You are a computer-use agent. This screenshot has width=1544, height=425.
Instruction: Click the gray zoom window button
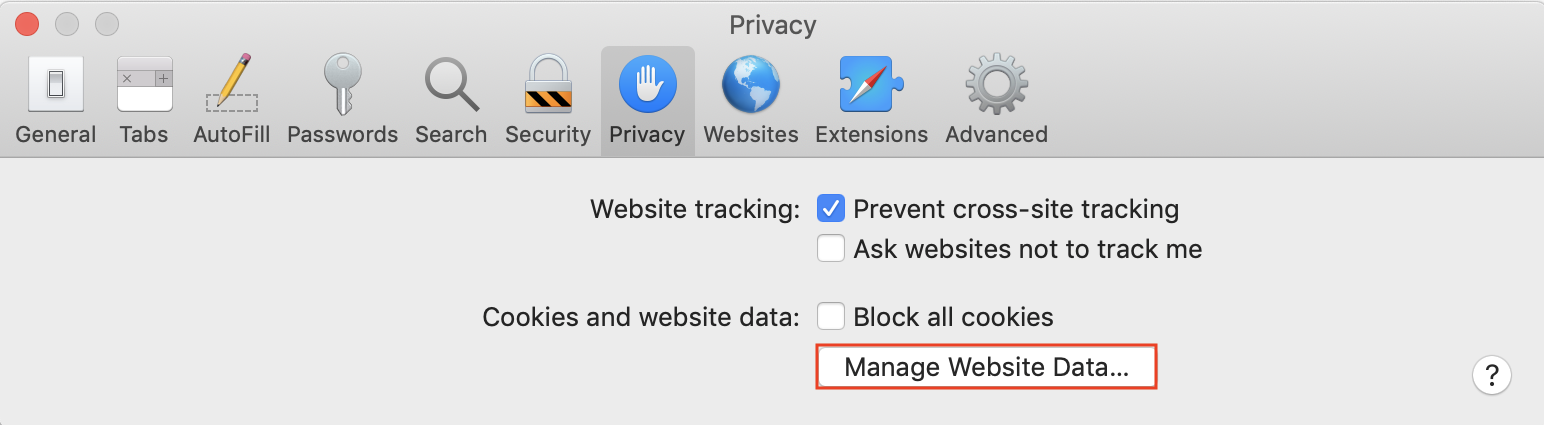106,23
